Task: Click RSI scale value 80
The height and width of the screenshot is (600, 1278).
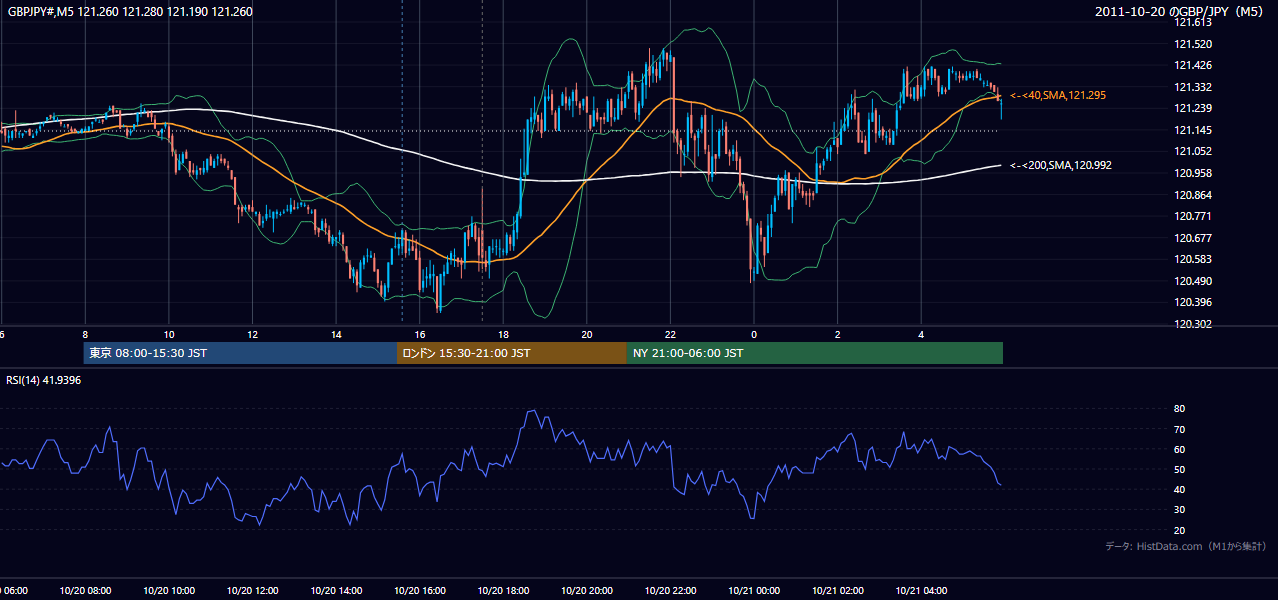Action: tap(1179, 409)
